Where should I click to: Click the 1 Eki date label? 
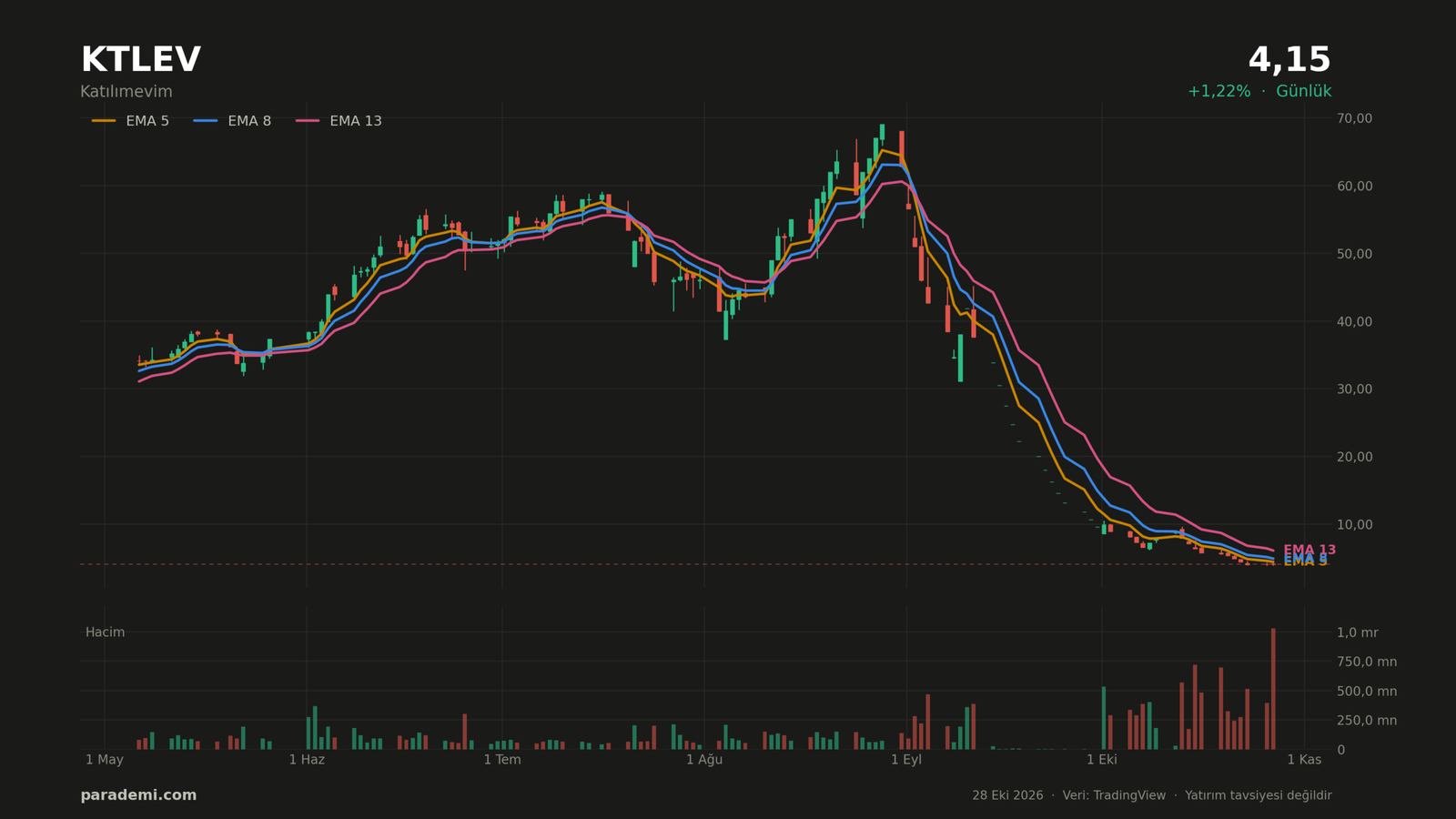[1102, 760]
